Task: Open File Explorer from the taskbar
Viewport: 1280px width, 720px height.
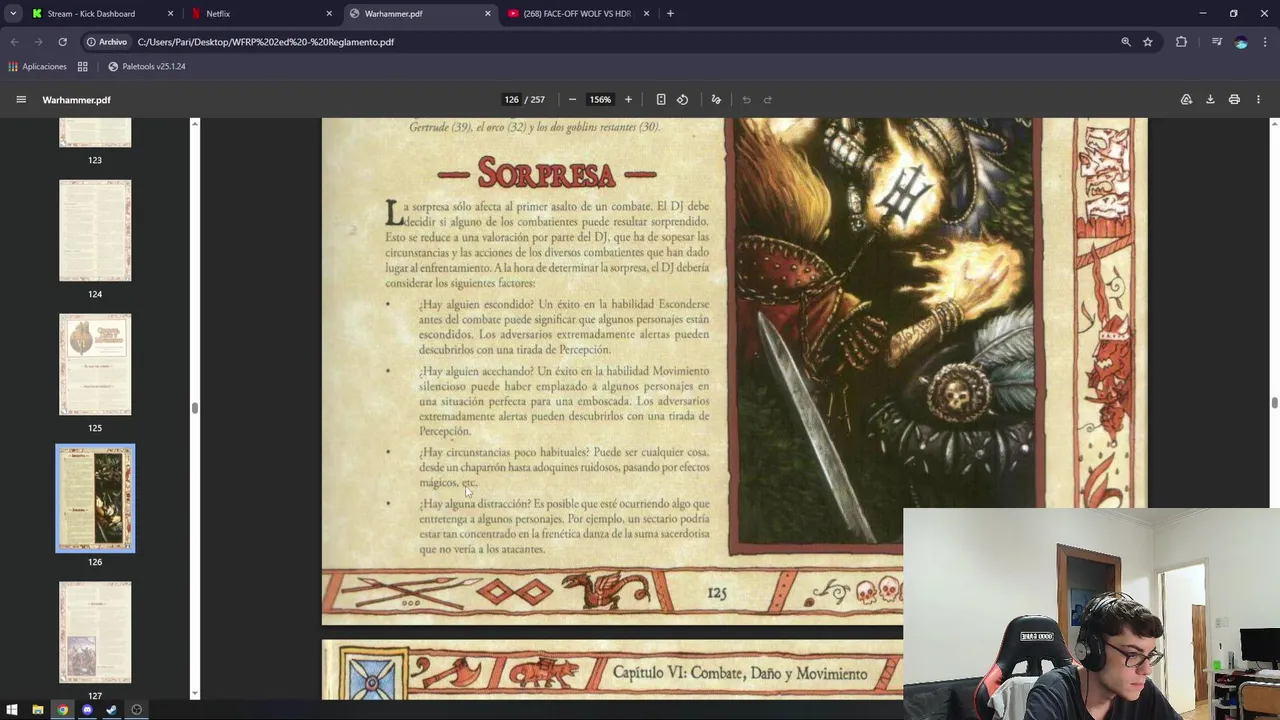Action: click(37, 710)
